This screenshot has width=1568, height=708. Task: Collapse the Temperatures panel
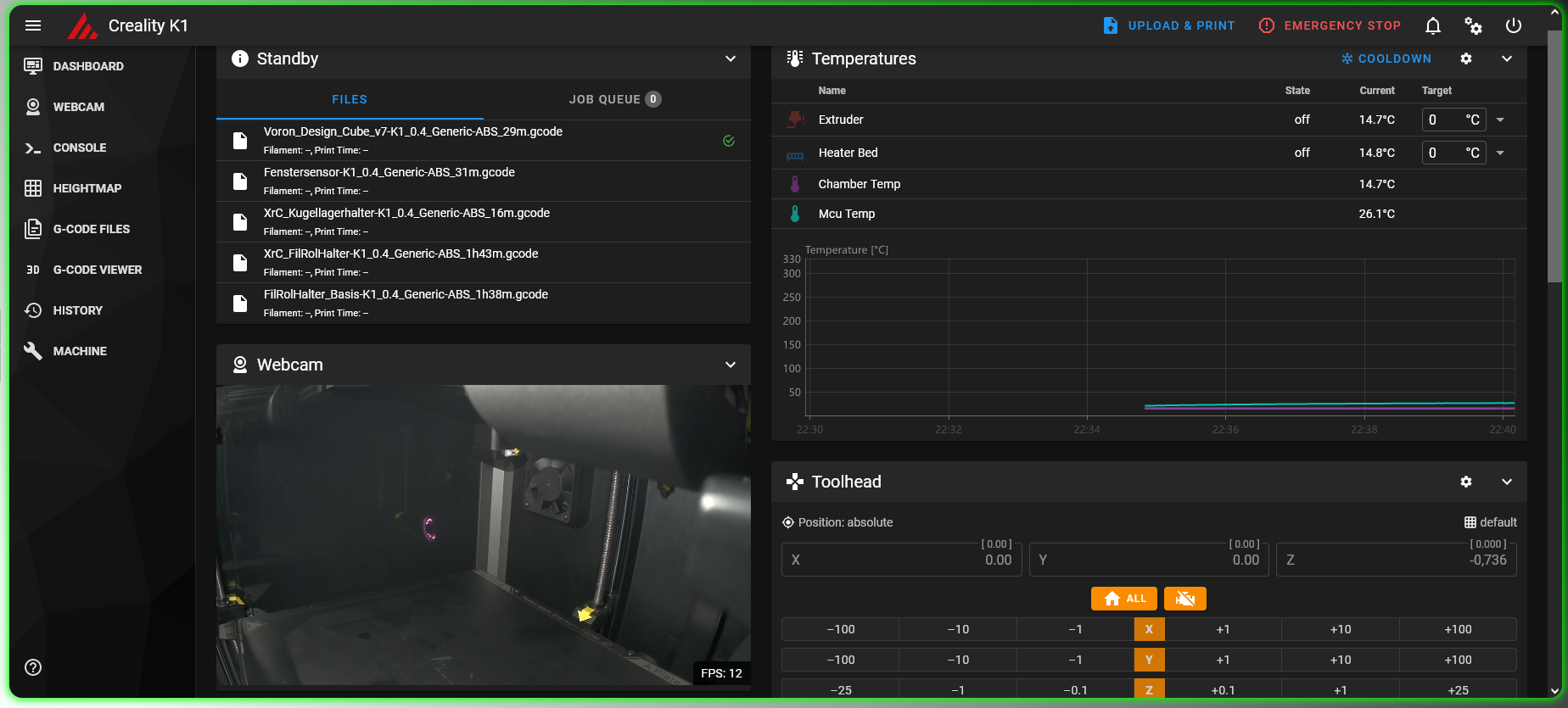(1507, 59)
